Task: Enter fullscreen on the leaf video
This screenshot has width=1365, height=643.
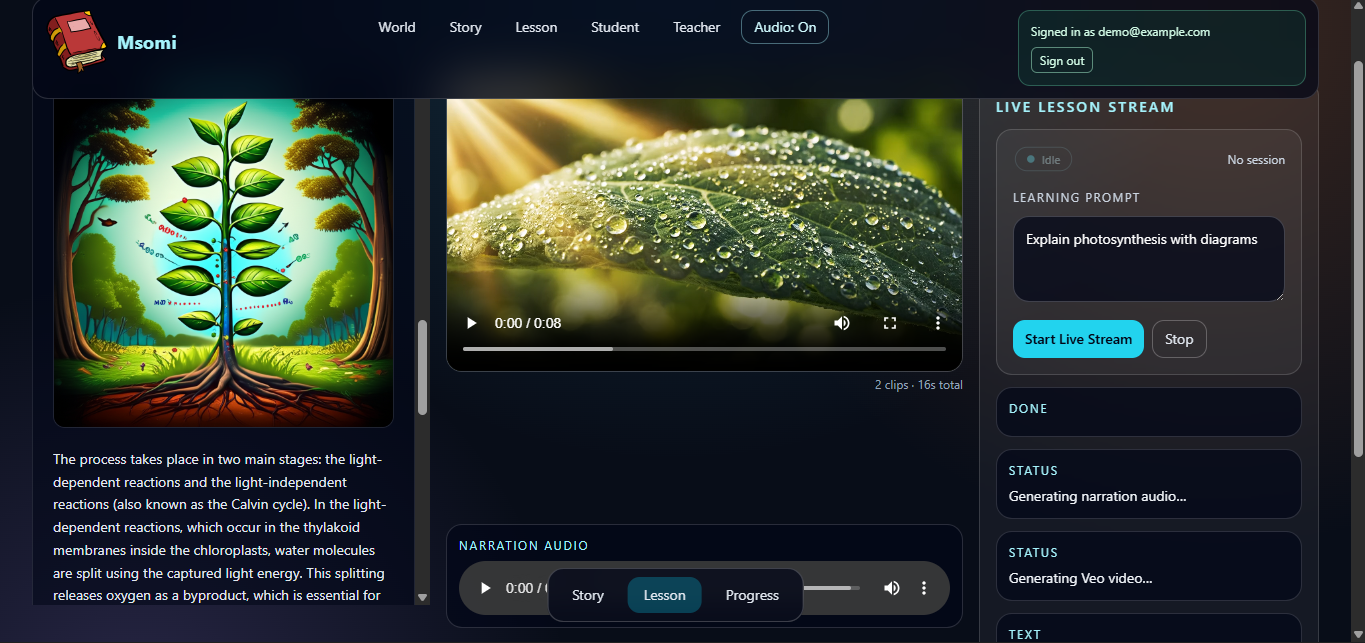Action: [890, 323]
